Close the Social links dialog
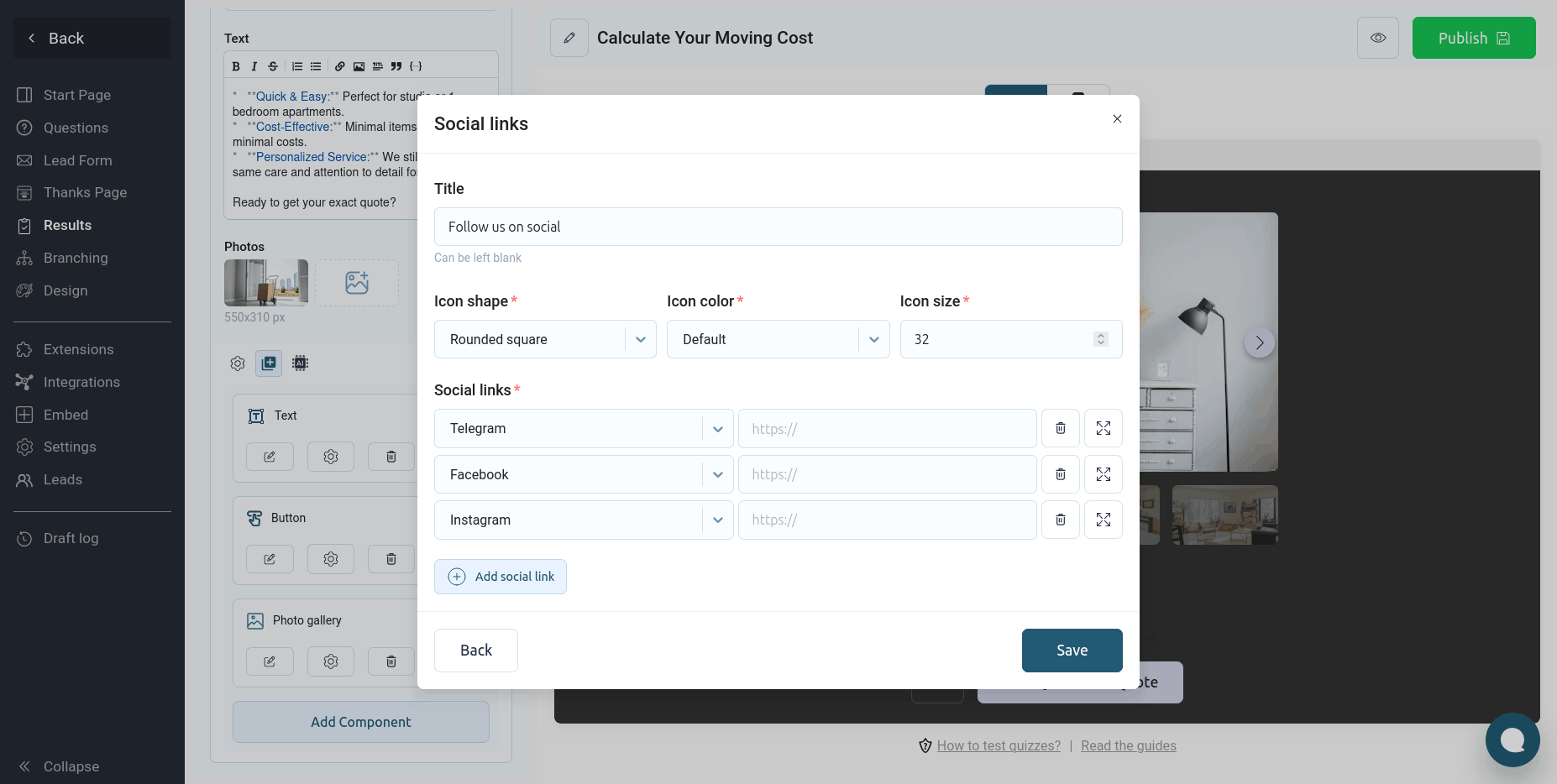 (1117, 119)
